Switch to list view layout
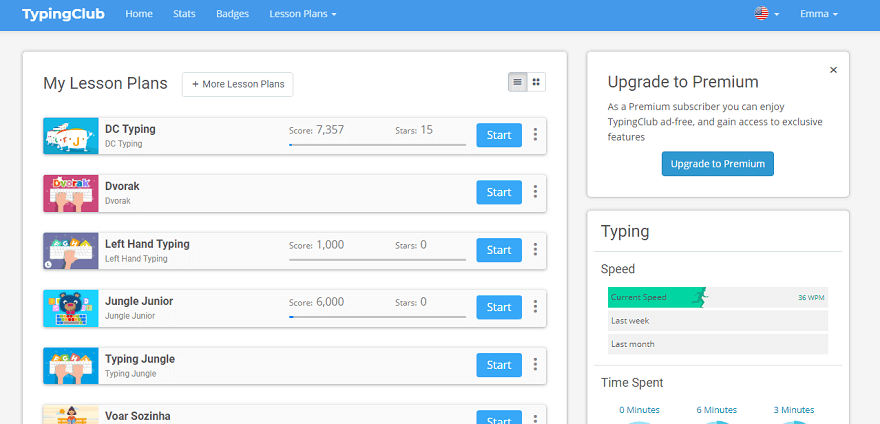The width and height of the screenshot is (880, 424). point(517,83)
